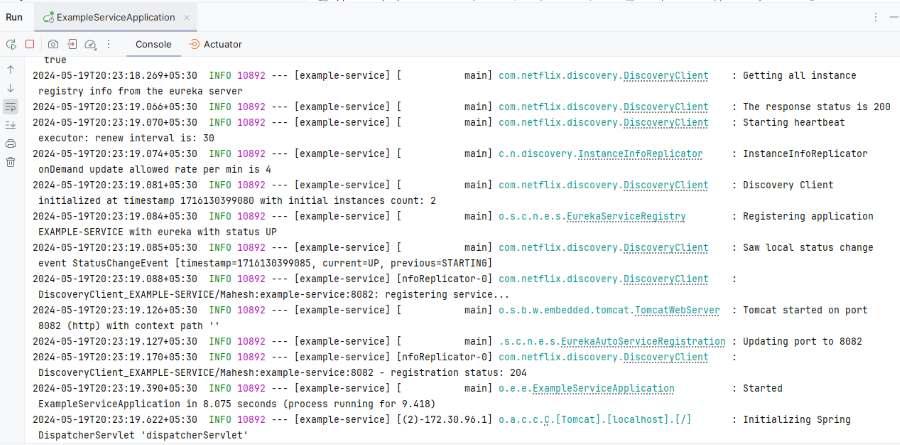Click '[(2)-172.30.96.1]' thread name text
The height and width of the screenshot is (445, 900).
pyautogui.click(x=445, y=419)
